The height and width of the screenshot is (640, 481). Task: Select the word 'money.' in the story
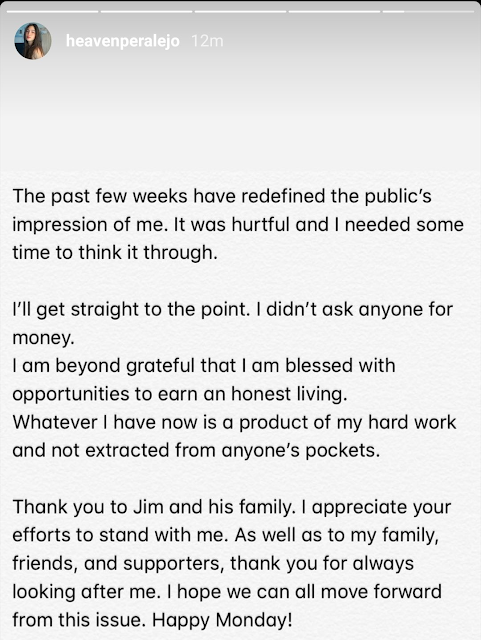pos(43,338)
